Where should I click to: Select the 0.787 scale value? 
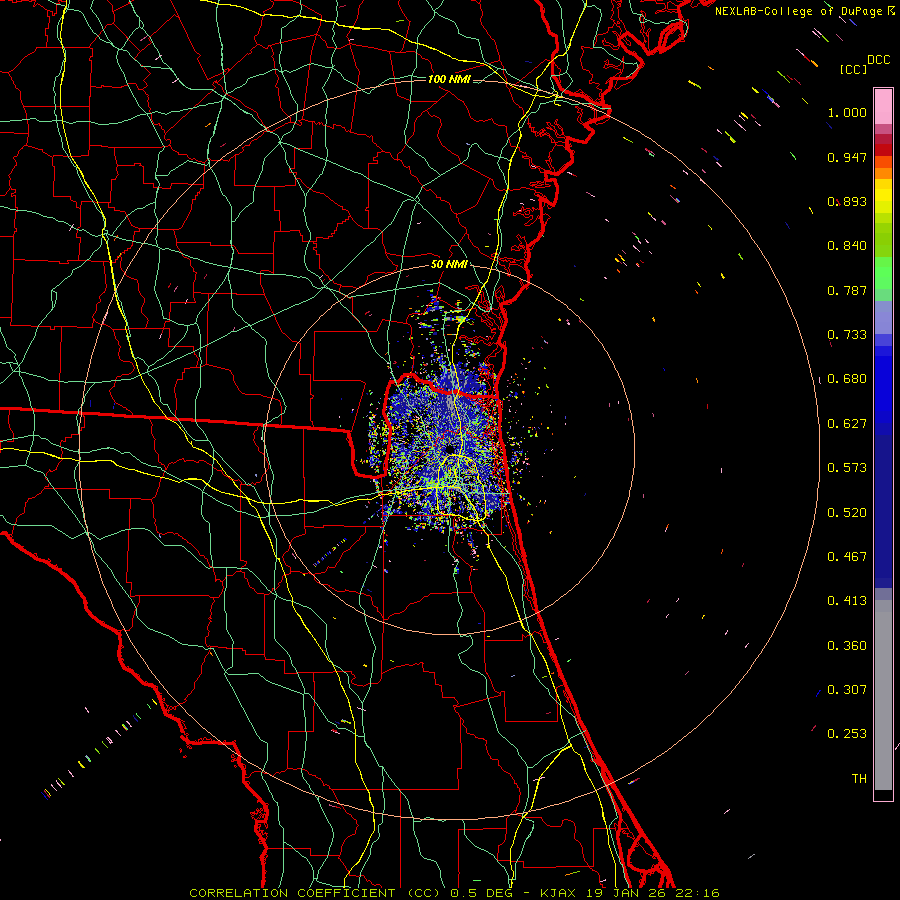pos(847,290)
